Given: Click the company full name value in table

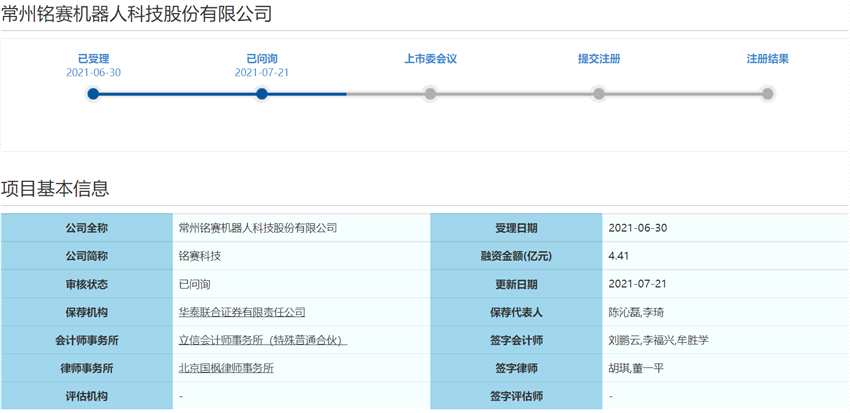Looking at the screenshot, I should pos(258,228).
